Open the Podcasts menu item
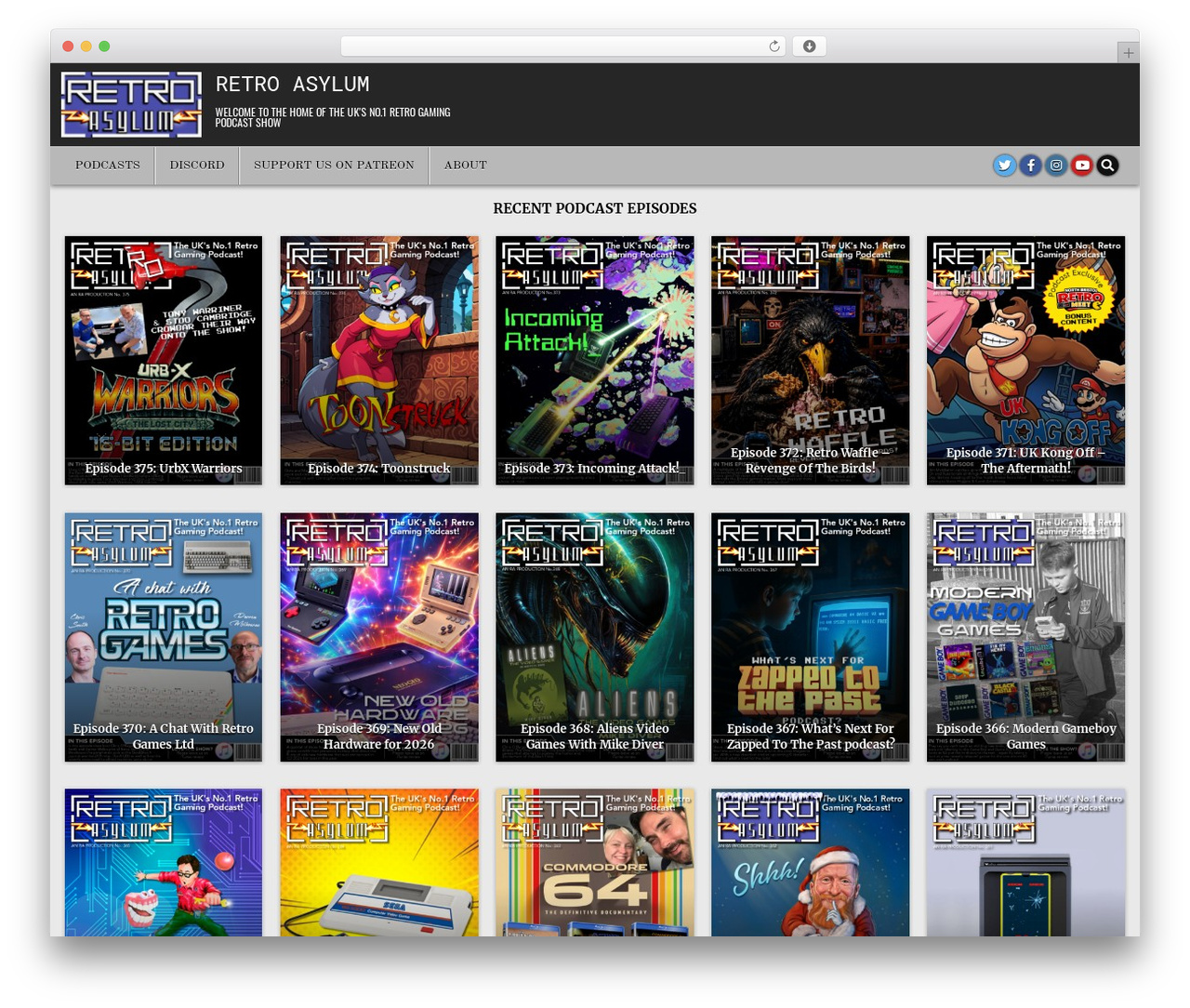 coord(108,165)
